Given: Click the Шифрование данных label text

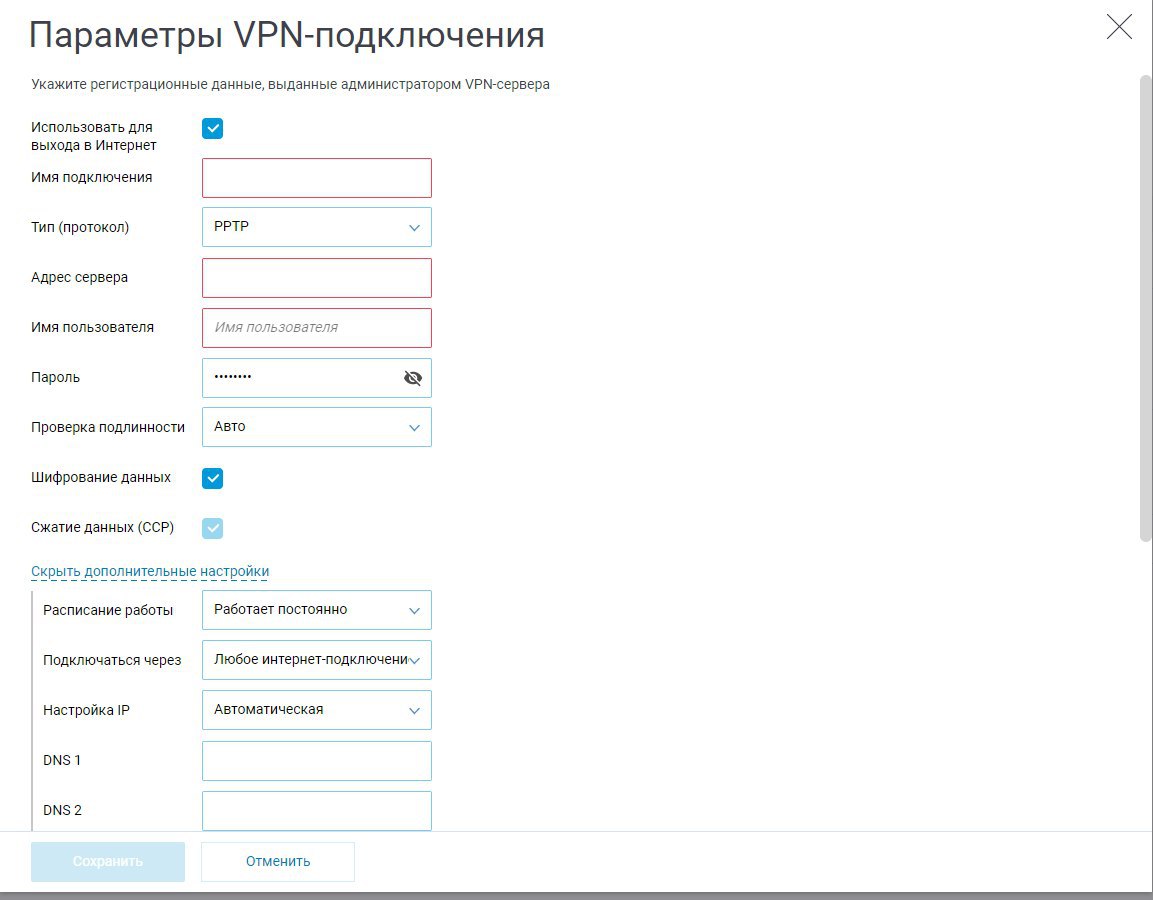Looking at the screenshot, I should coord(101,477).
